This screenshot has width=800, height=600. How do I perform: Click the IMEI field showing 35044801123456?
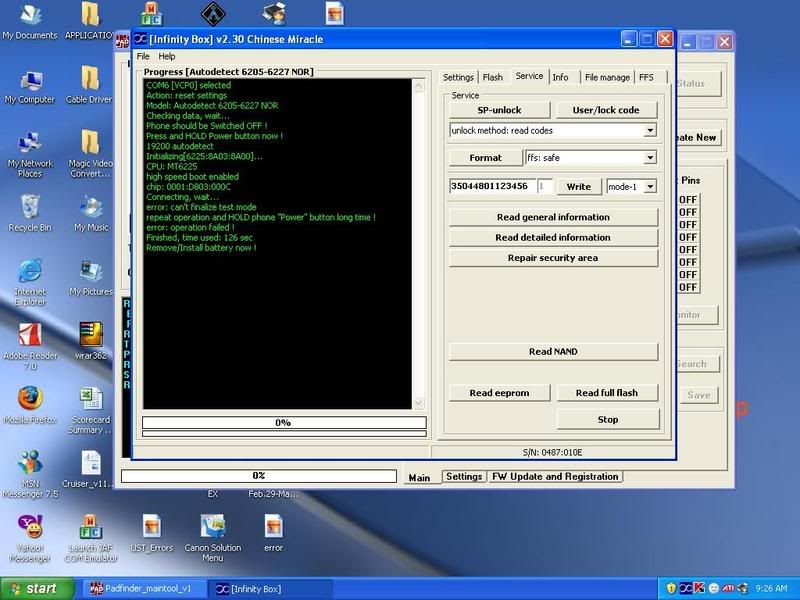pyautogui.click(x=493, y=186)
